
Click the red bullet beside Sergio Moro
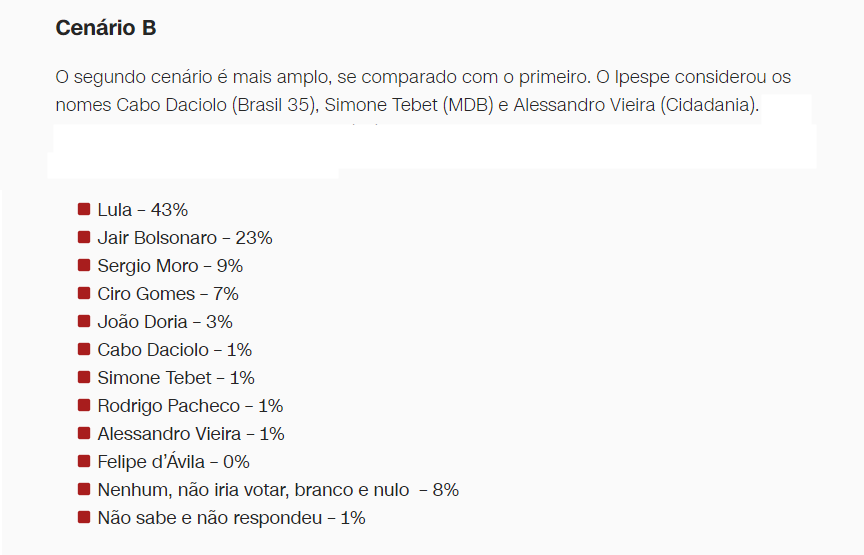[84, 265]
